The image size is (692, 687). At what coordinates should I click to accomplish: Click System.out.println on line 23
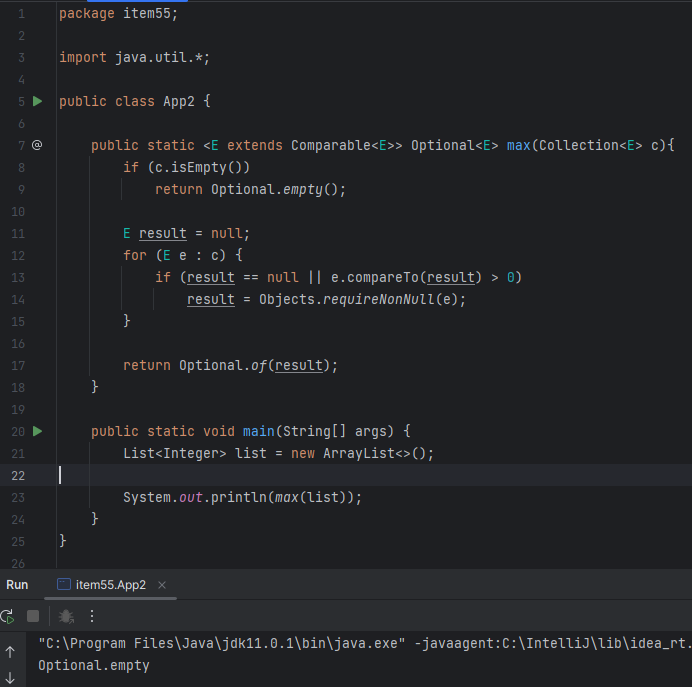[x=195, y=497]
